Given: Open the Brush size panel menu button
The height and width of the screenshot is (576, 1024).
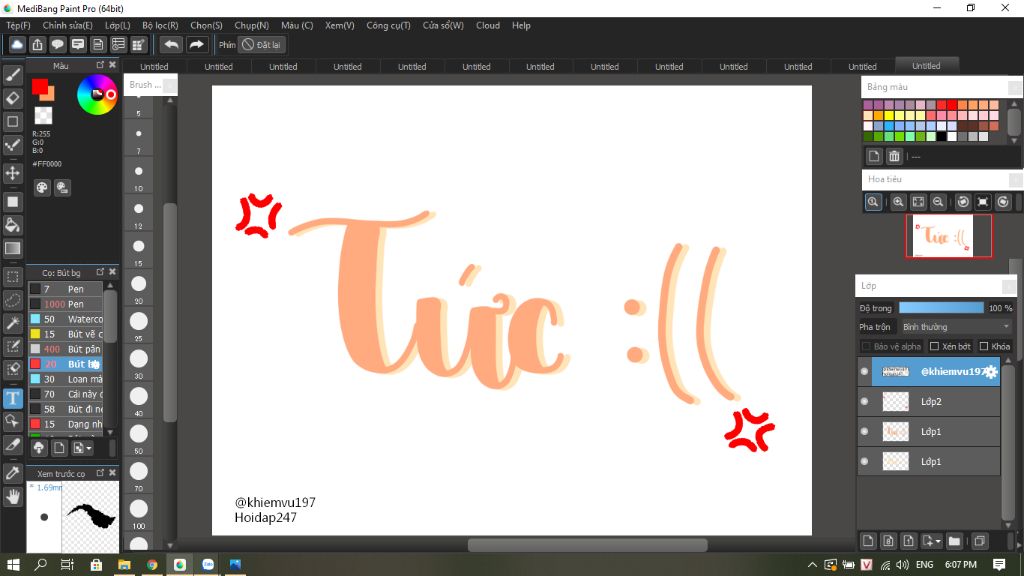Looking at the screenshot, I should tap(170, 85).
